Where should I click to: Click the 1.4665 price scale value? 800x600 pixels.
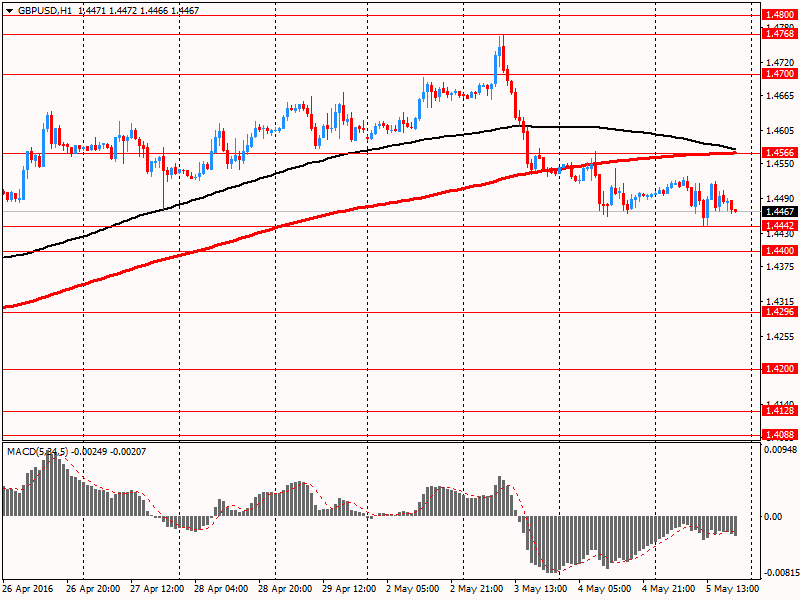click(x=781, y=96)
